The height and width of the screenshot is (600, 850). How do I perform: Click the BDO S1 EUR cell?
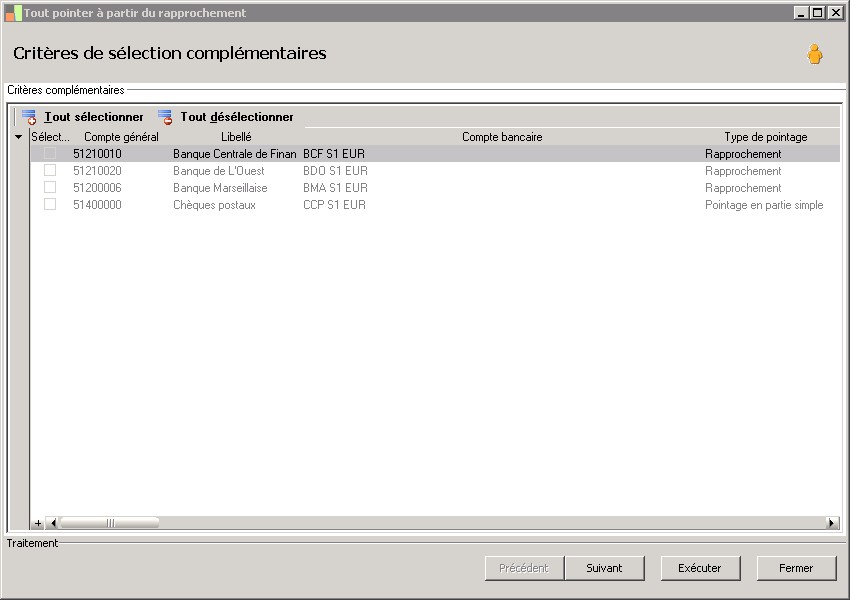pyautogui.click(x=336, y=171)
